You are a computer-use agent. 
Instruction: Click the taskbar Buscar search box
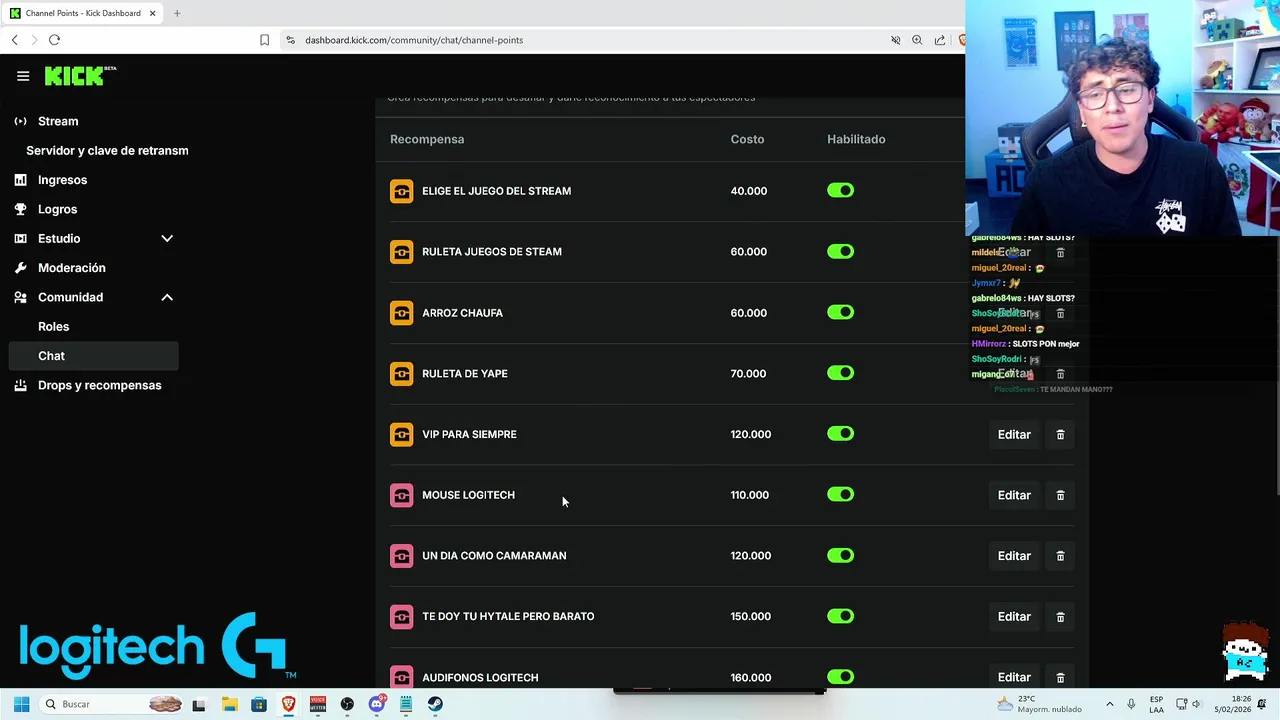112,704
